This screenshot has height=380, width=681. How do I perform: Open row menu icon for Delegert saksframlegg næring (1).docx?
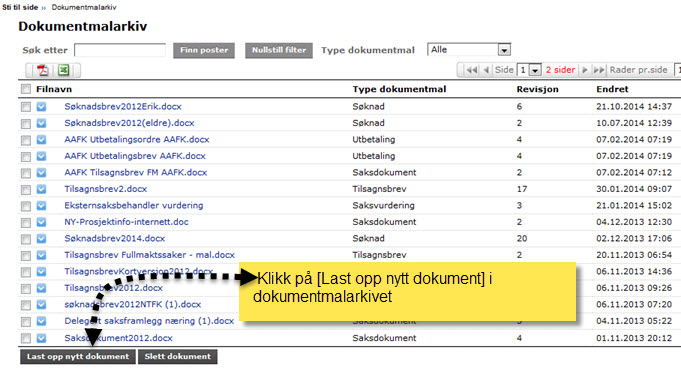click(x=41, y=321)
